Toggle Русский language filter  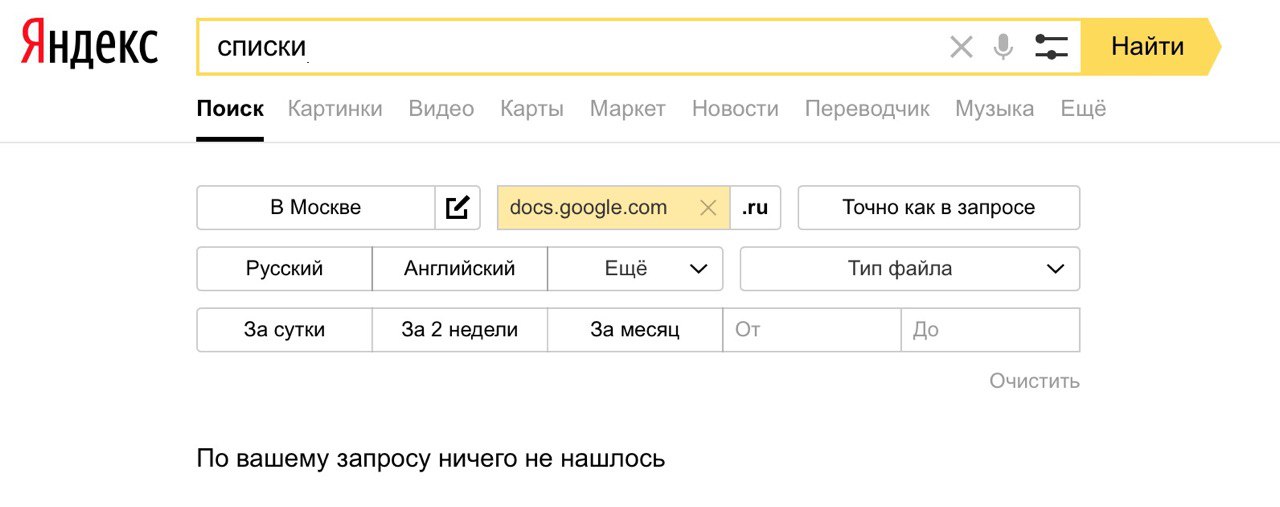click(x=284, y=268)
